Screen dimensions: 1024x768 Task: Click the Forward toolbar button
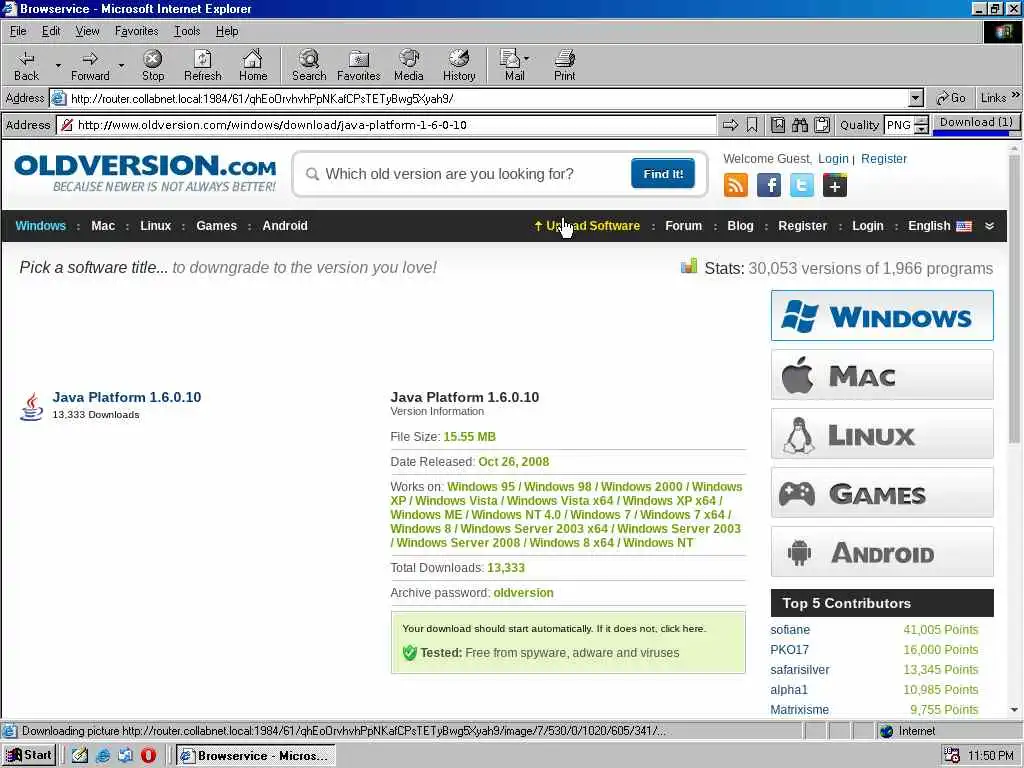pos(90,65)
